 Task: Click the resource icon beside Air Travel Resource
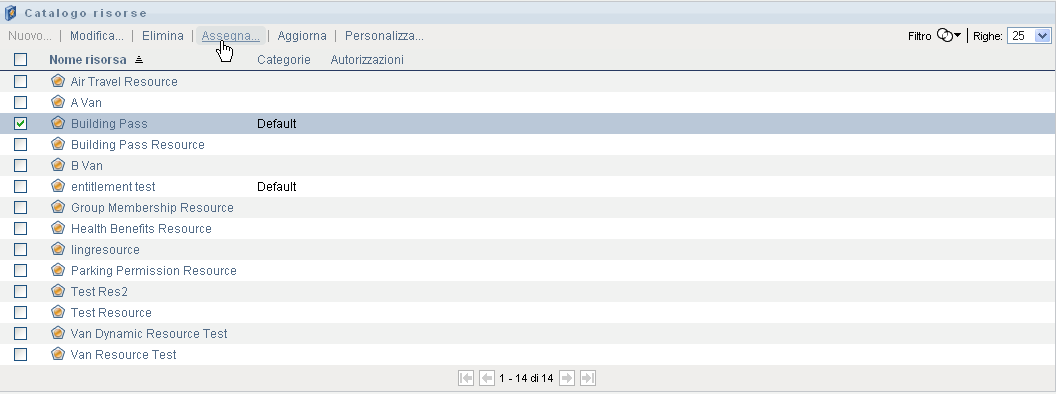59,81
